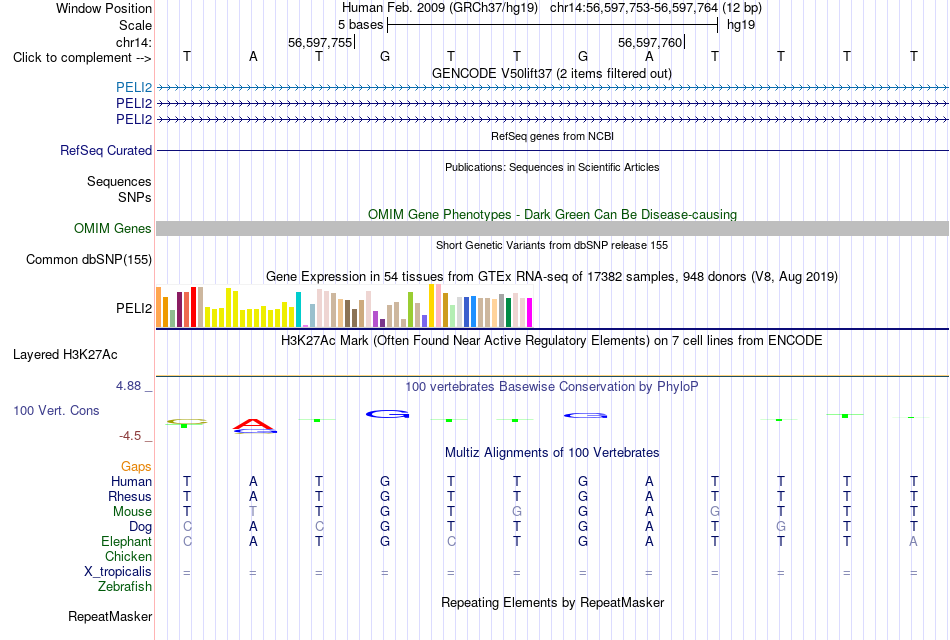
Task: Click 'RefSeq genes from NCBI' title
Action: pyautogui.click(x=552, y=136)
